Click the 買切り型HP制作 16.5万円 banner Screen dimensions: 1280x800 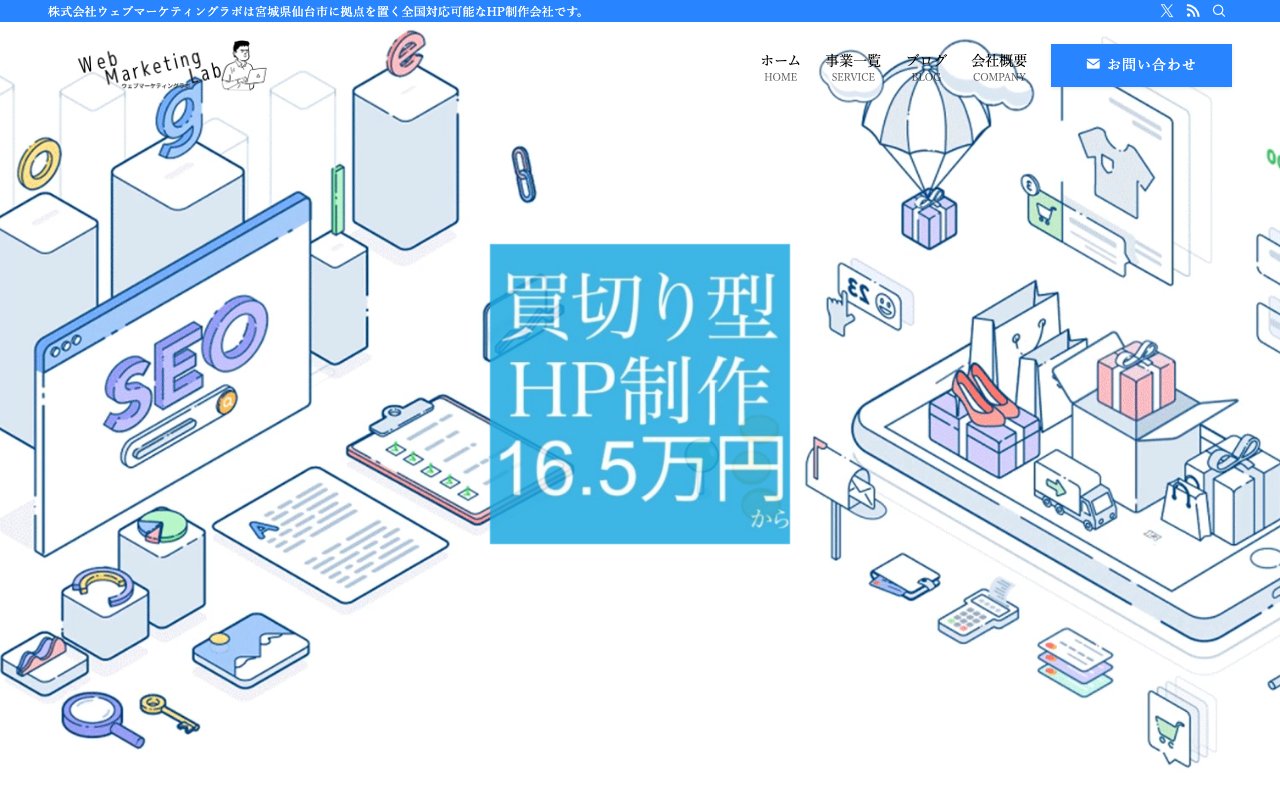point(640,394)
